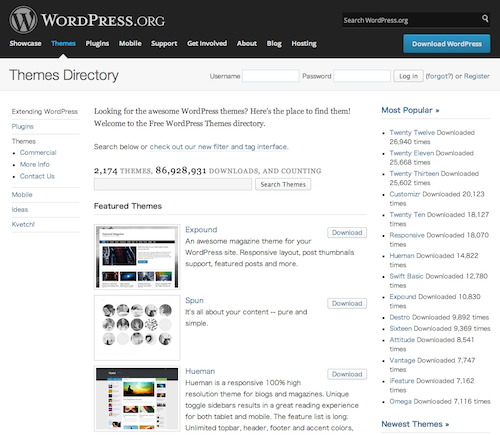Viewport: 500px width, 435px height.
Task: Click the Search Themes button
Action: click(x=283, y=184)
